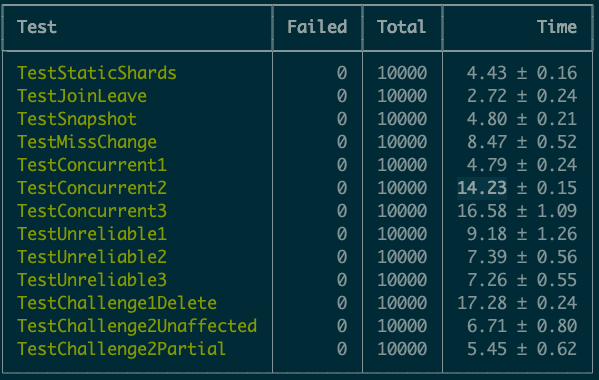Click the highlighted 14.23 time value
This screenshot has height=380, width=599.
pos(482,188)
